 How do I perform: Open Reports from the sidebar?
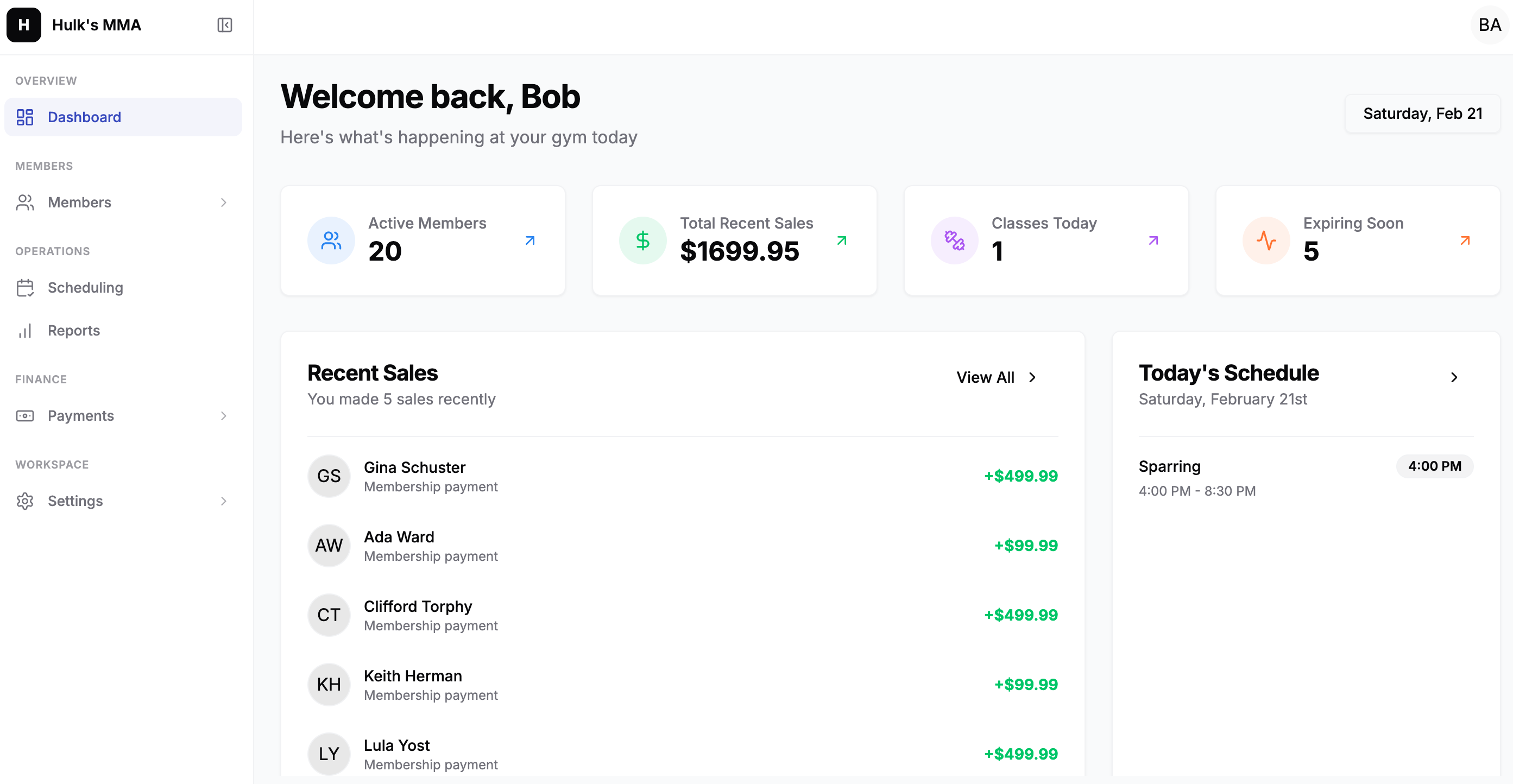[73, 331]
